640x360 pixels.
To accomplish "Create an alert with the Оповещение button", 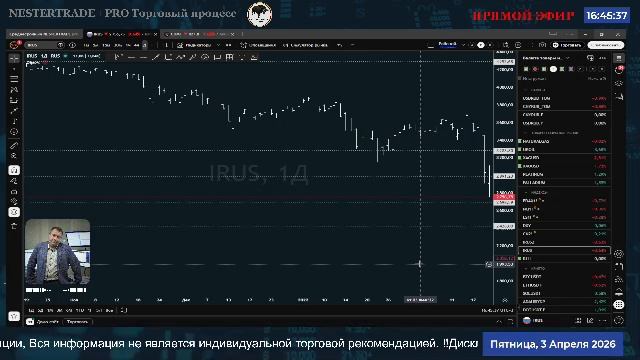I will pyautogui.click(x=258, y=45).
